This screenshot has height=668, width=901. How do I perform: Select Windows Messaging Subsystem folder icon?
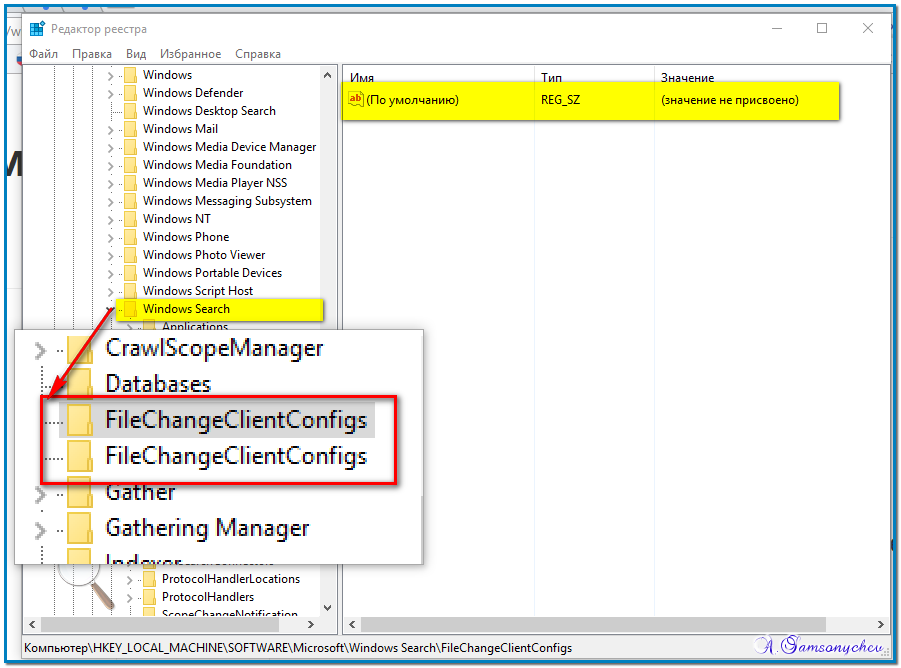131,200
